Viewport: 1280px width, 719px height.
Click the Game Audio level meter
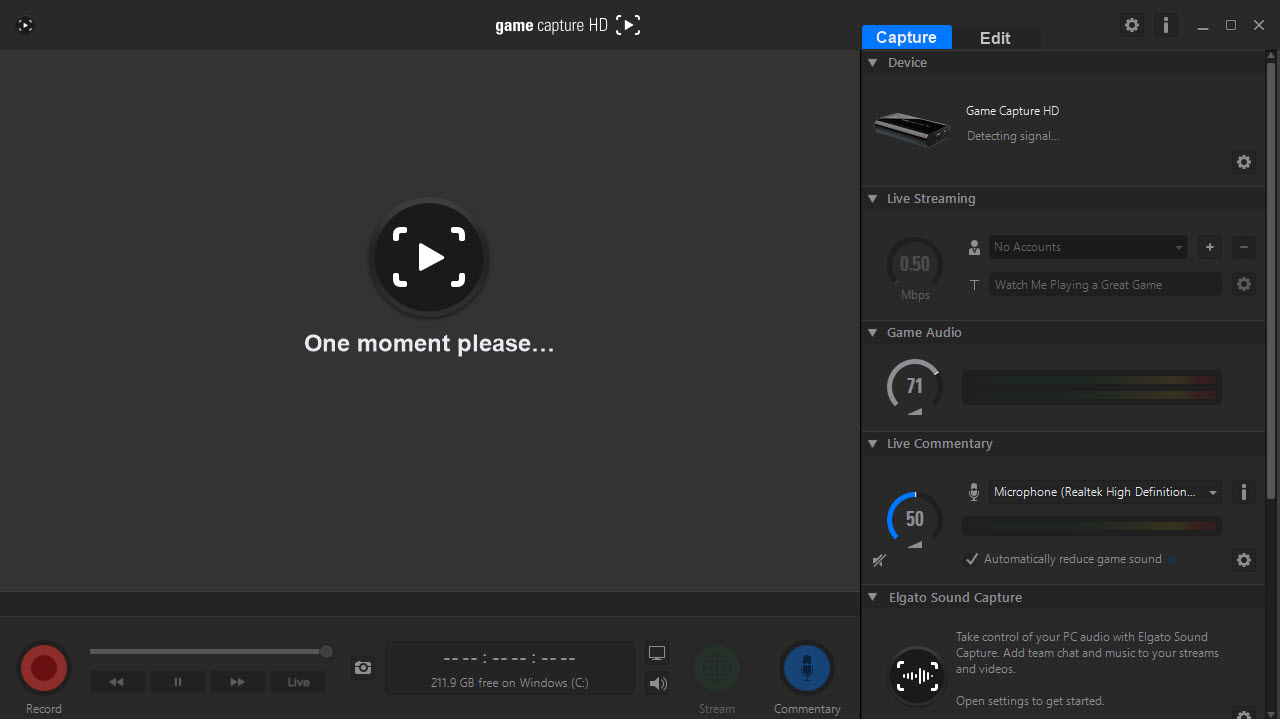(1091, 387)
